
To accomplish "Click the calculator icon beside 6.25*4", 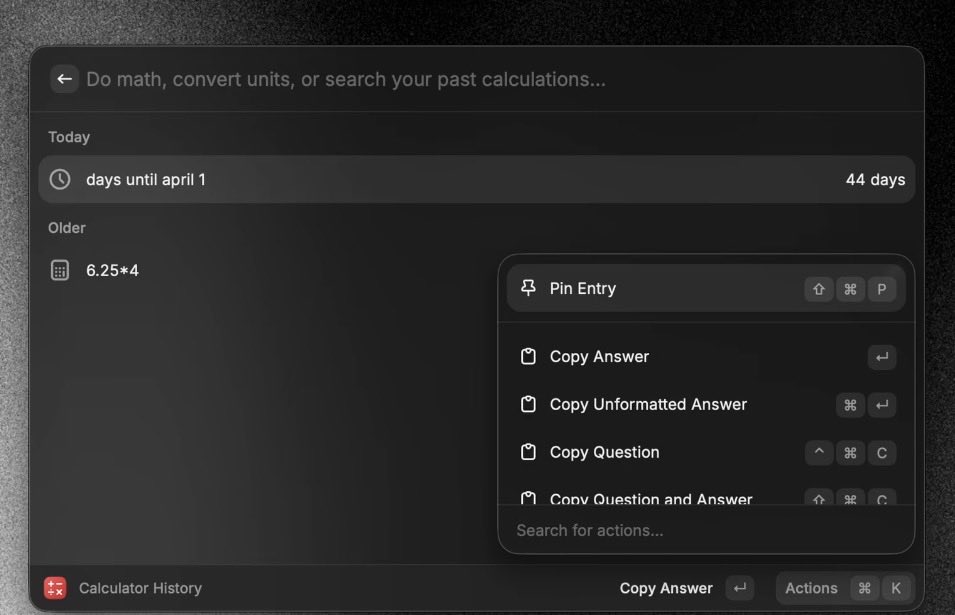I will tap(60, 270).
